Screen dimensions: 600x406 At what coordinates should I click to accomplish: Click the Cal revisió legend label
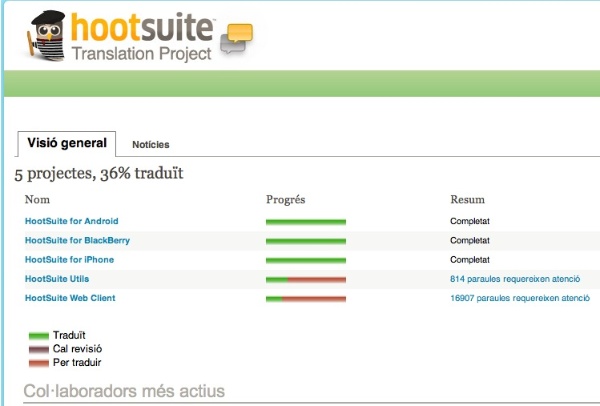point(77,349)
